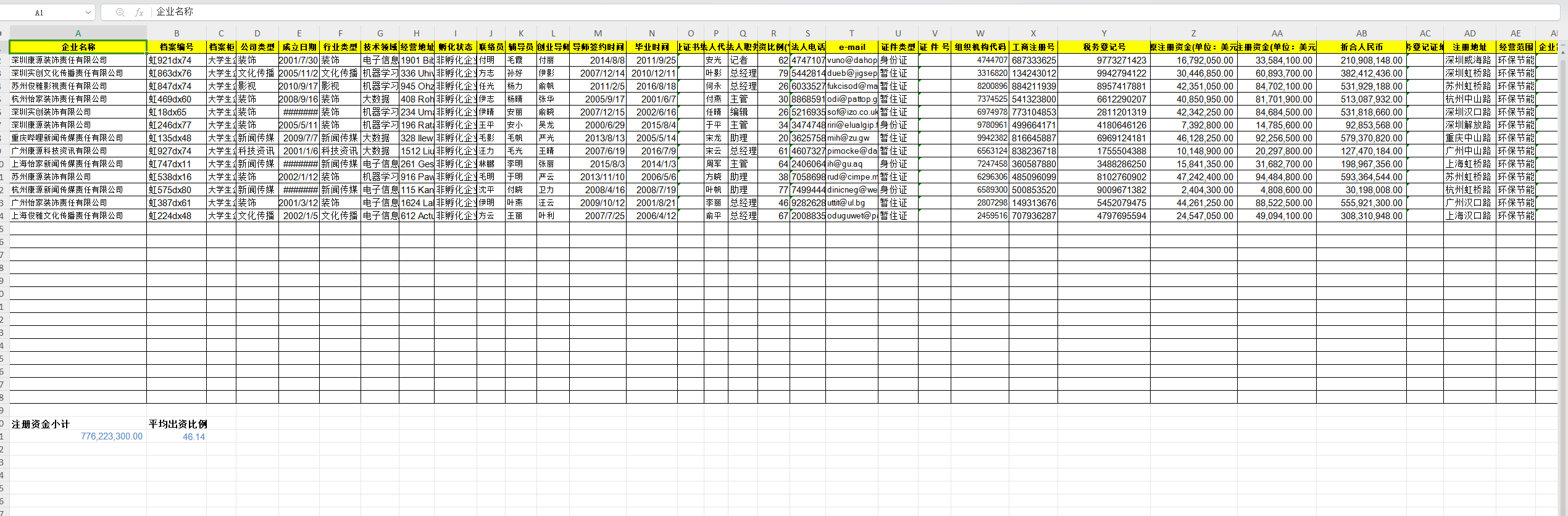Select cell 苏州俊雅影视责任有限公司

(78, 86)
